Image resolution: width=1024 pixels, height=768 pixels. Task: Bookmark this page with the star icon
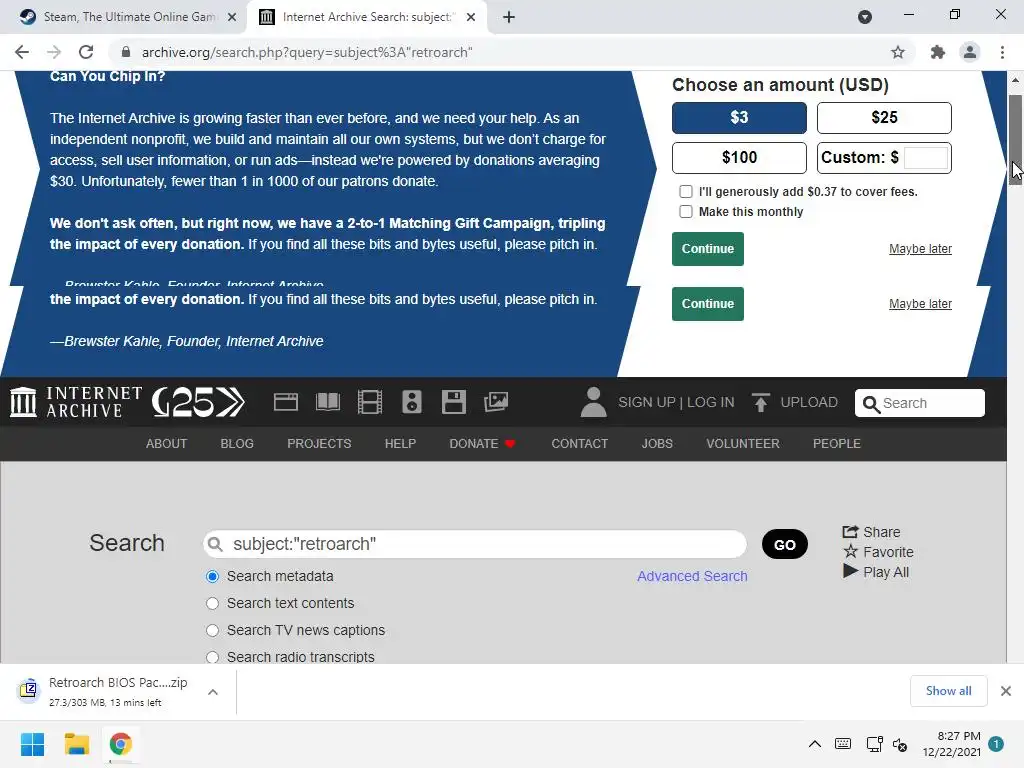tap(898, 52)
